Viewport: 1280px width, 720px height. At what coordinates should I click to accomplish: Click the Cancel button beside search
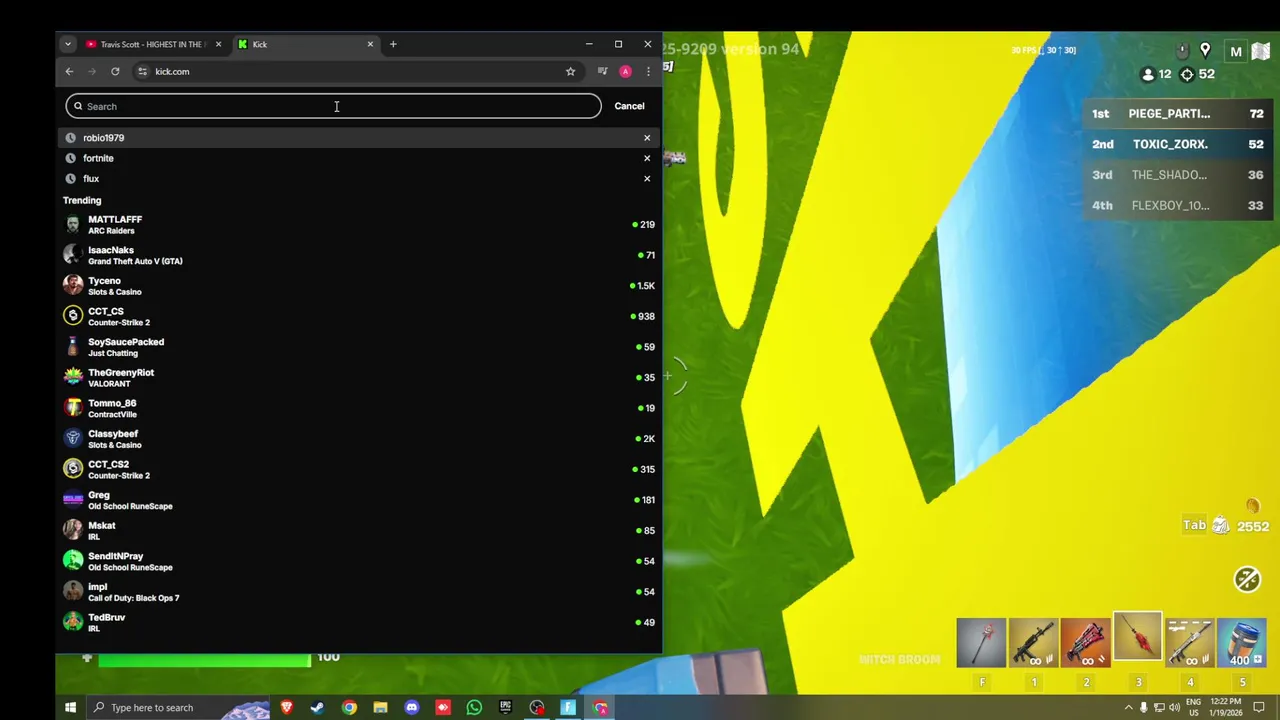point(629,106)
